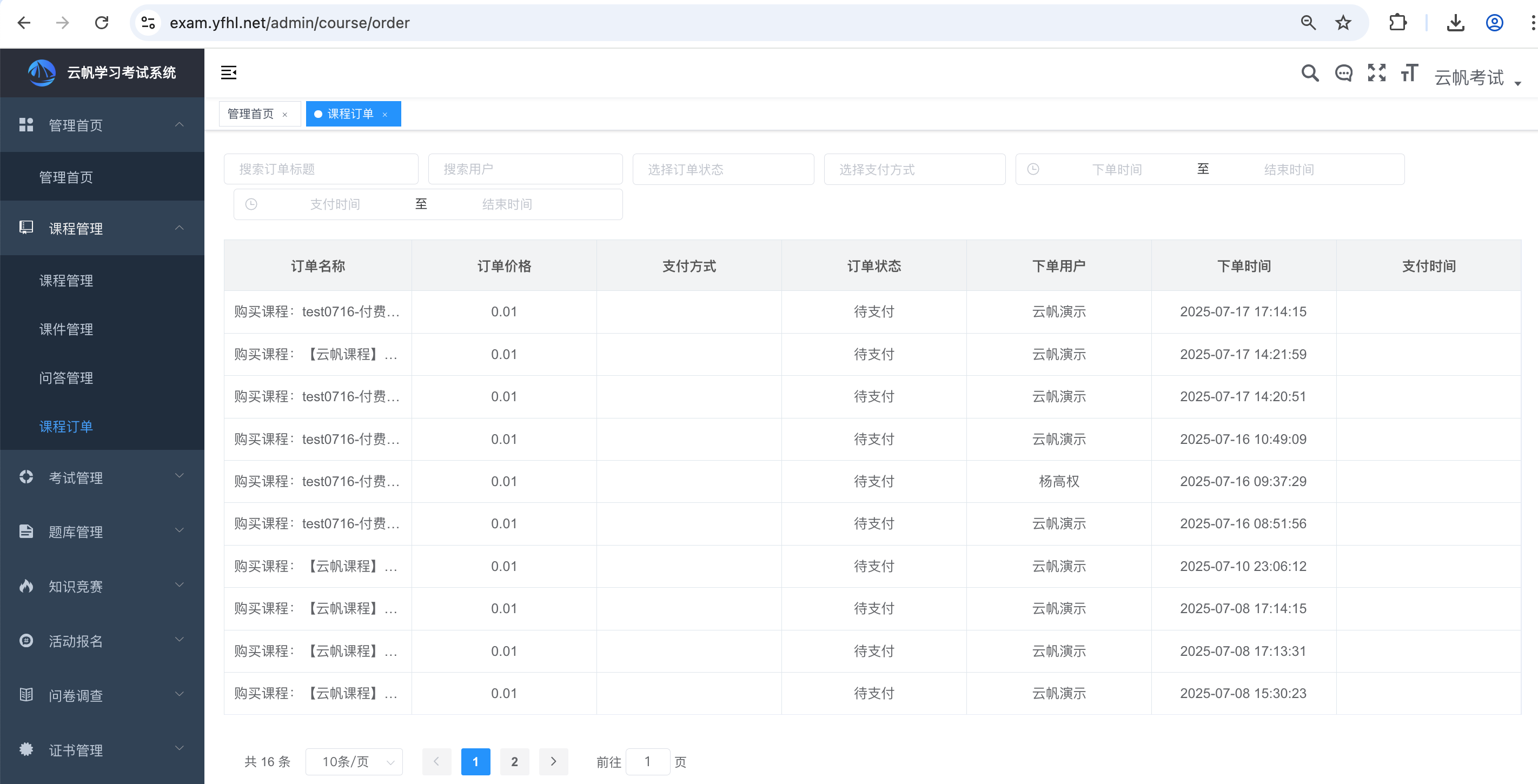Expand the 知识竞赛 menu chevron
This screenshot has width=1538, height=784.
[179, 584]
